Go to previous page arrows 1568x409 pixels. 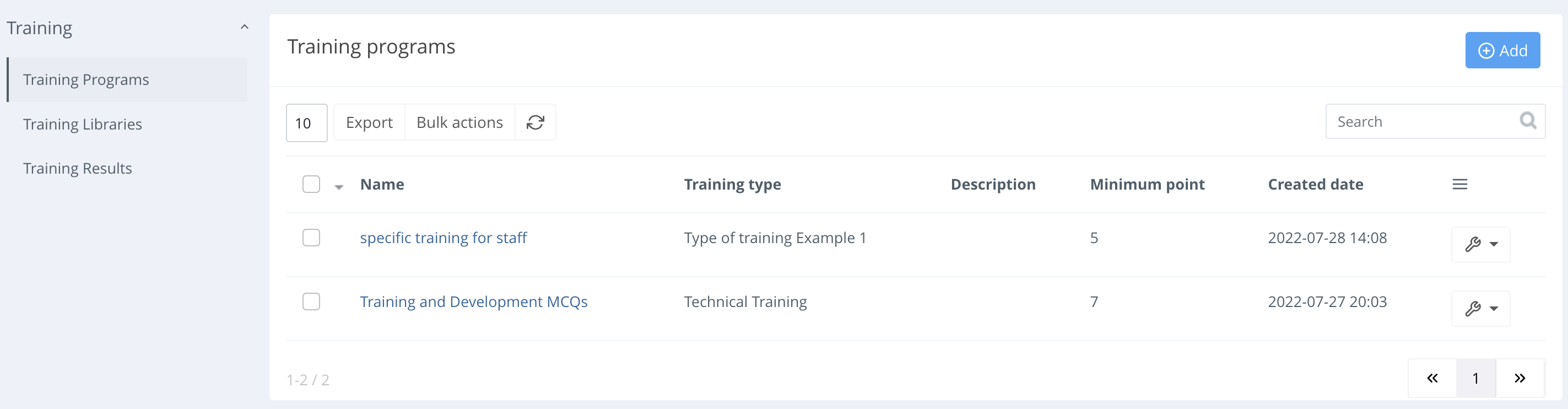pos(1432,378)
